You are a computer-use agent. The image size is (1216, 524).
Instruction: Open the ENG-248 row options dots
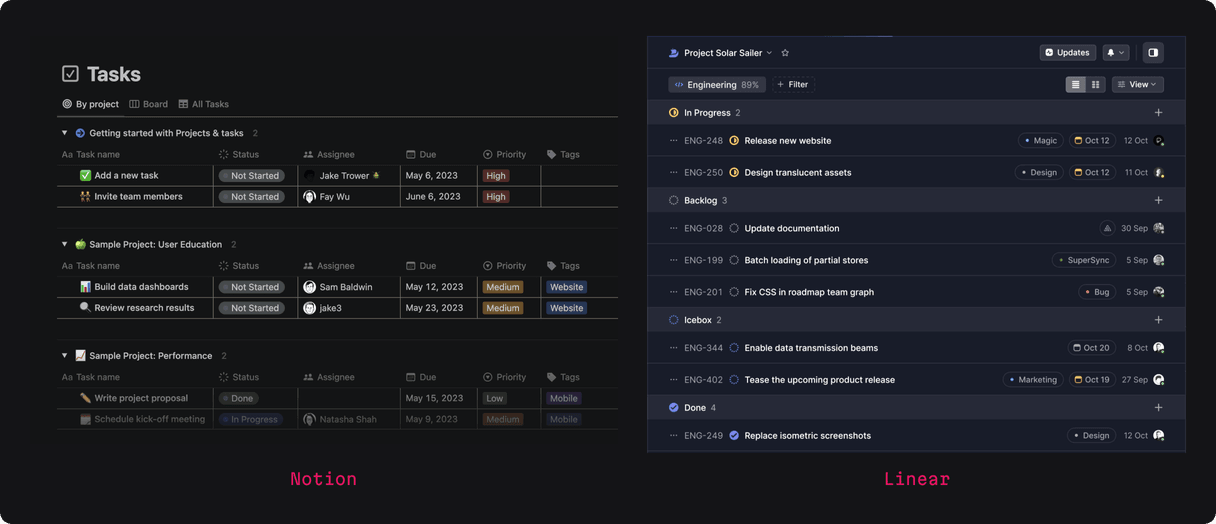tap(673, 141)
